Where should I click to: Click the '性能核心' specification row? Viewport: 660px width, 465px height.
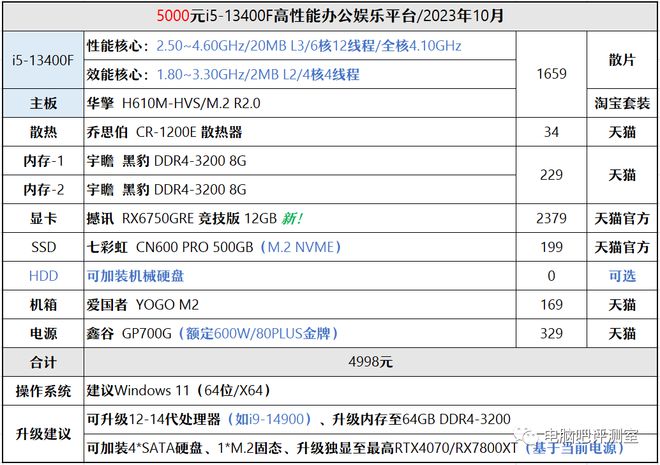300,45
